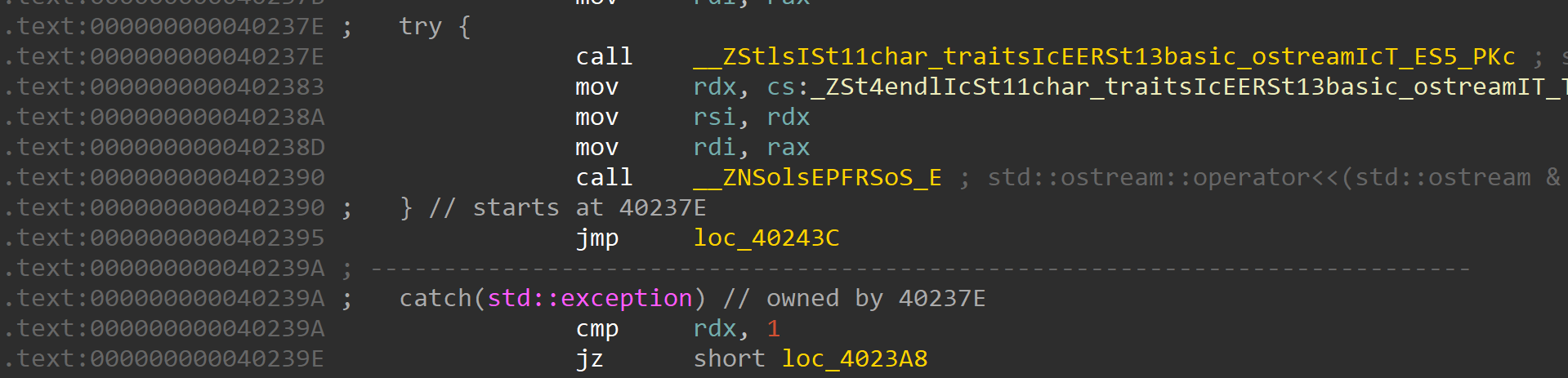Image resolution: width=1568 pixels, height=378 pixels.
Task: Click the loc_40243C jump target
Action: (766, 238)
